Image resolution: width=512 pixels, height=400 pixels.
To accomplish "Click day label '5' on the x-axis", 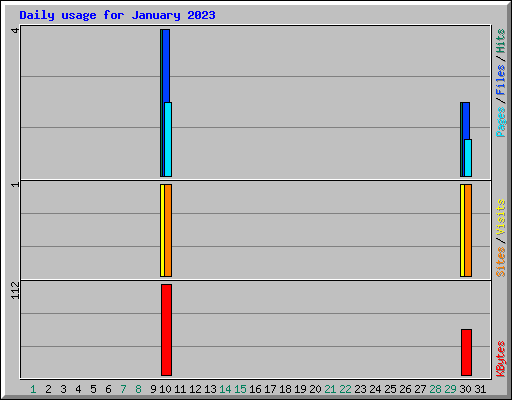I will (93, 389).
